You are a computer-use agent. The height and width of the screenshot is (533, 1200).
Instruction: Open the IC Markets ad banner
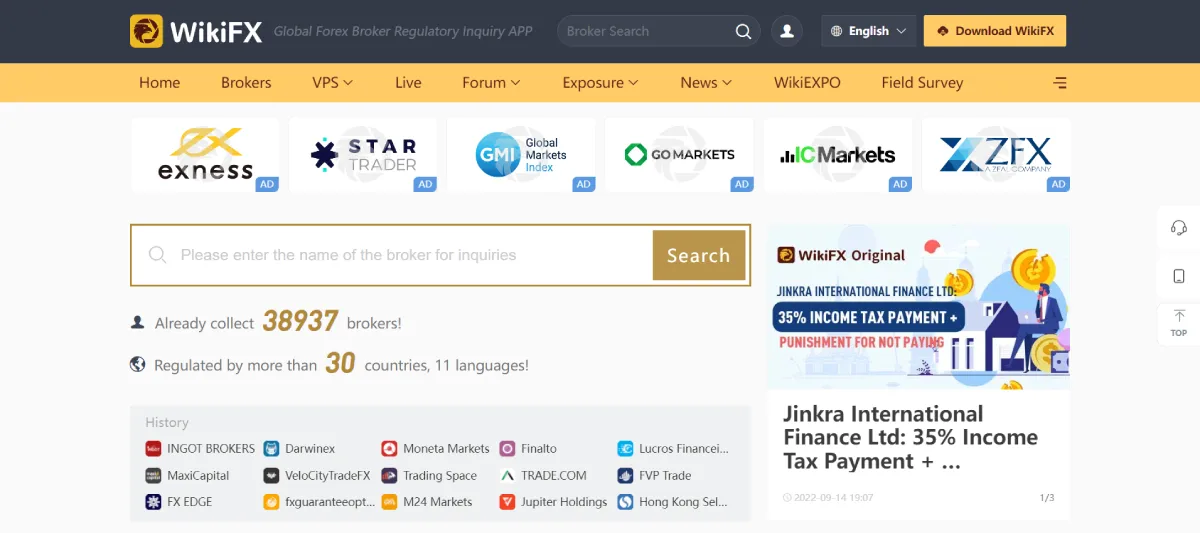[838, 155]
